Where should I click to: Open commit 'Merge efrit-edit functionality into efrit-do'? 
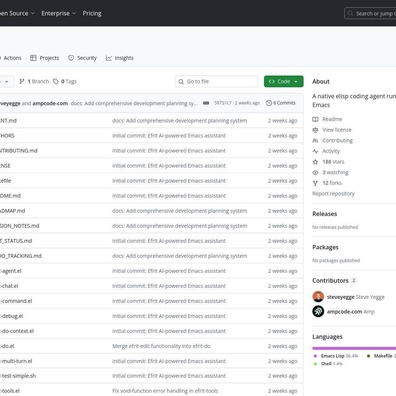(161, 346)
